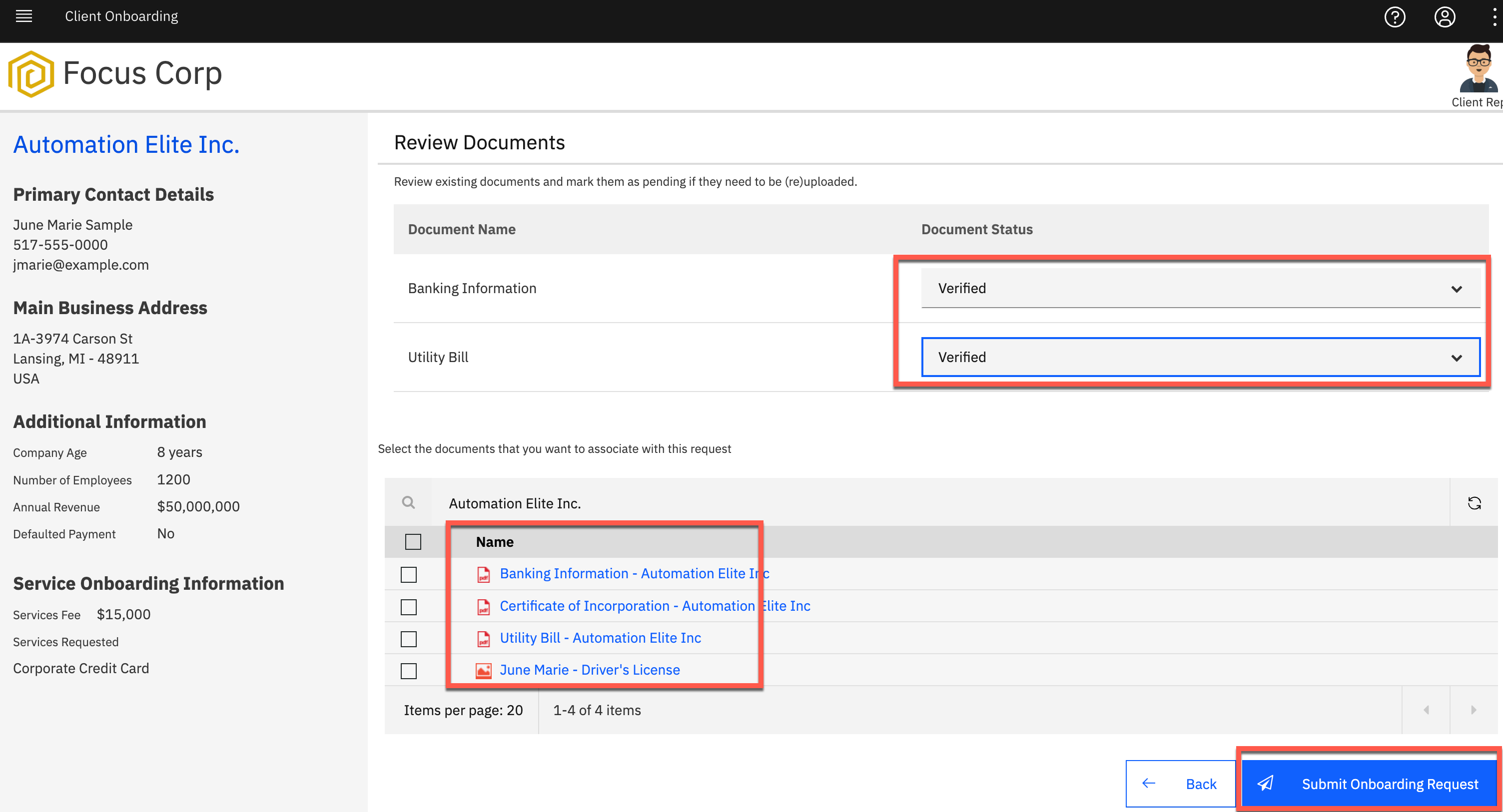Screen dimensions: 1503x812
Task: Open the hamburger navigation menu
Action: point(24,16)
